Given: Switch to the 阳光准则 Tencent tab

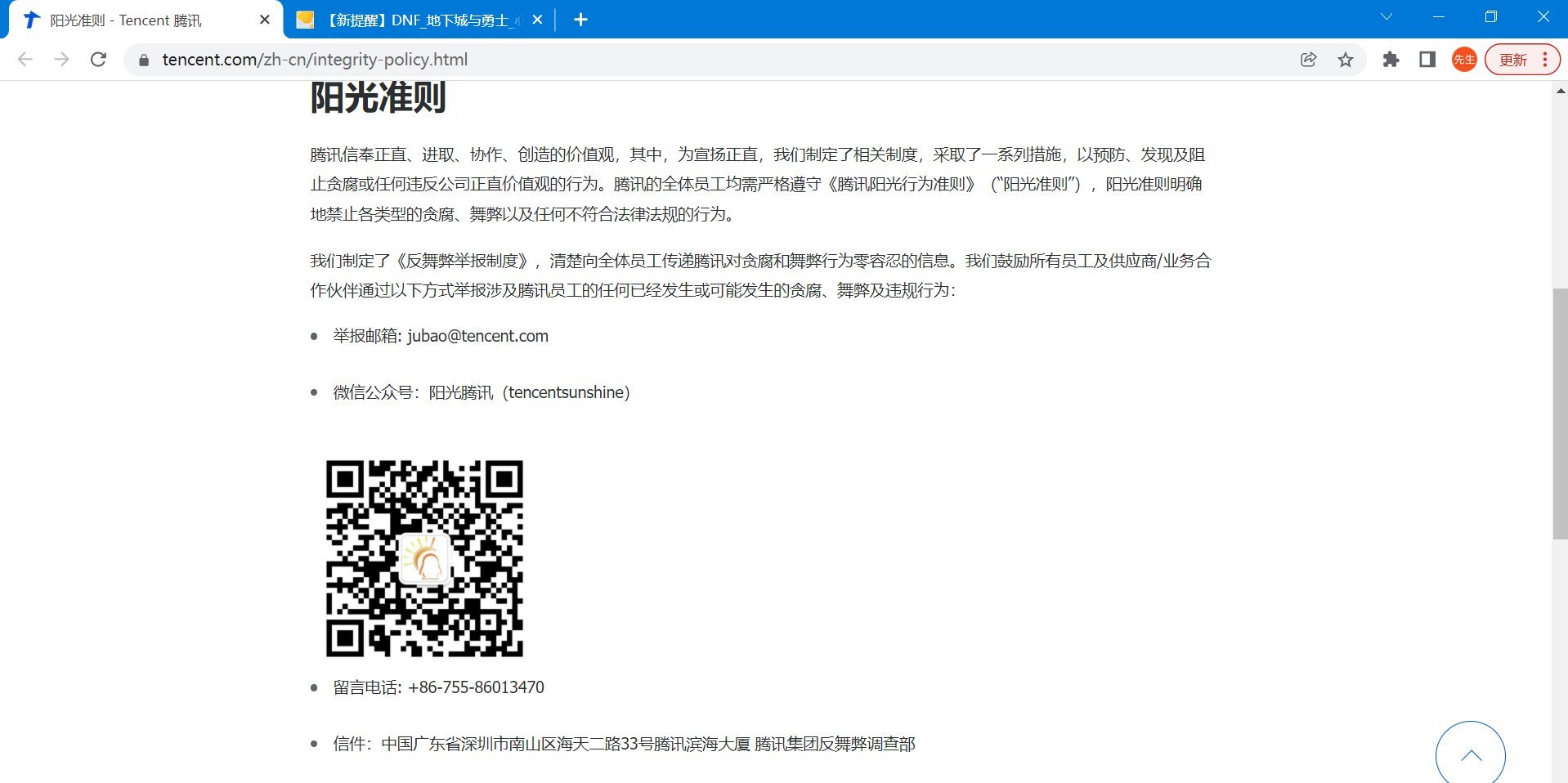Looking at the screenshot, I should pos(146,20).
